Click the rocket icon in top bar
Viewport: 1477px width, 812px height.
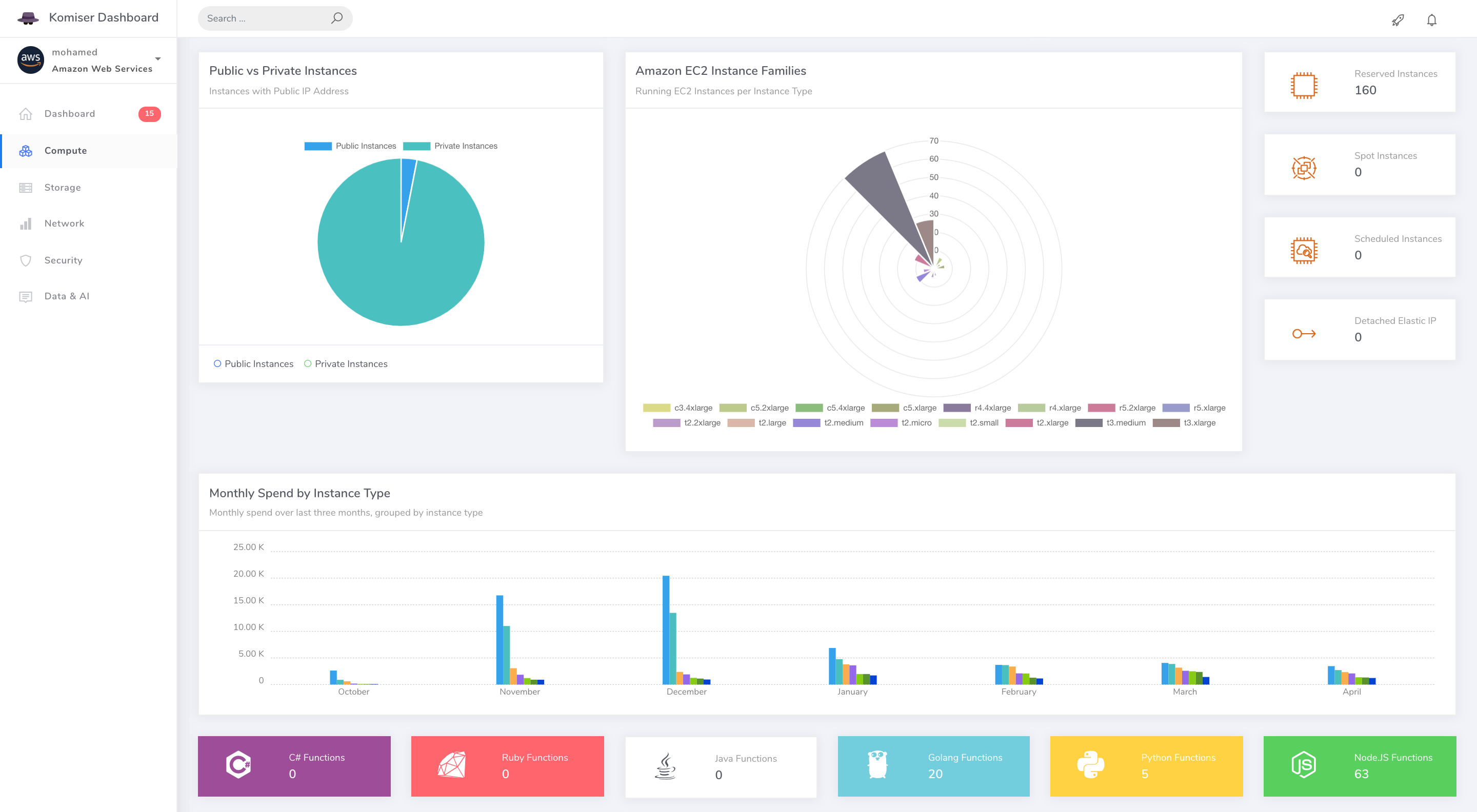[x=1398, y=20]
